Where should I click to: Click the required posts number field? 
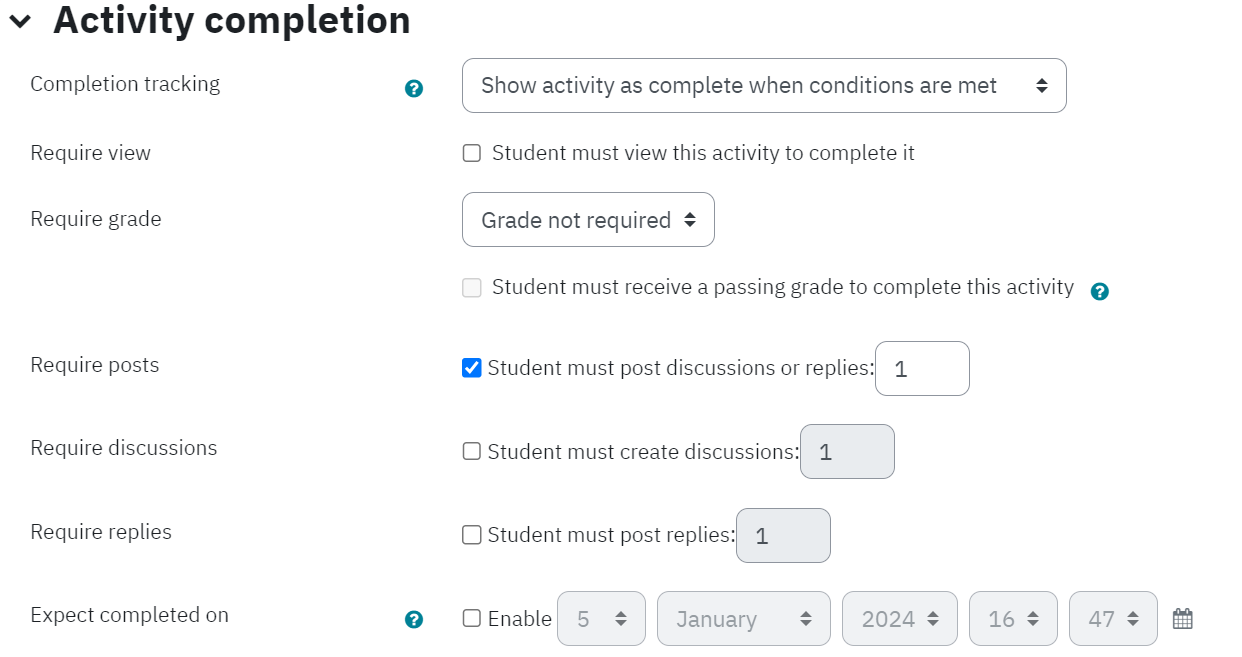click(922, 368)
